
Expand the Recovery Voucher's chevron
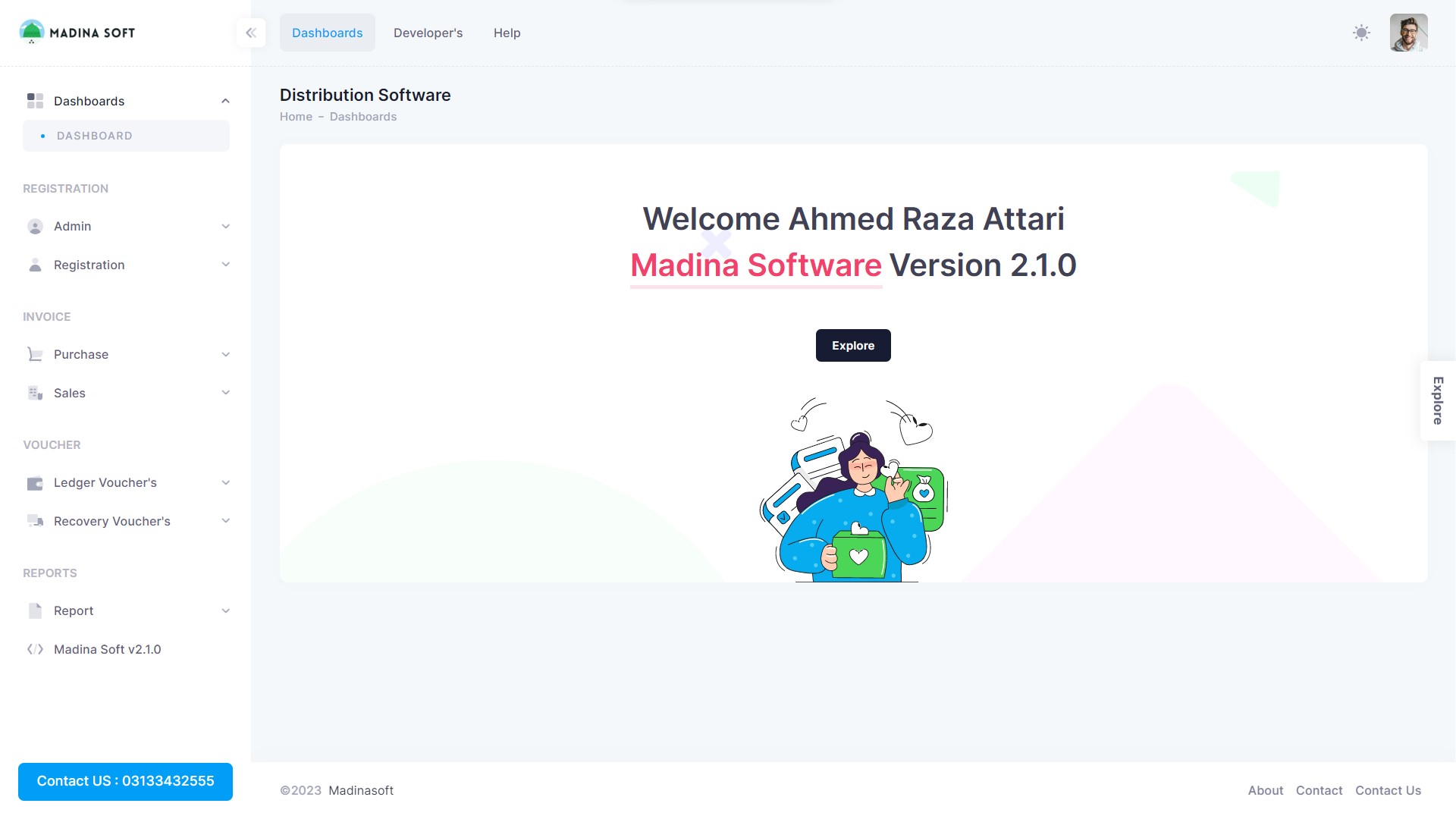(225, 521)
